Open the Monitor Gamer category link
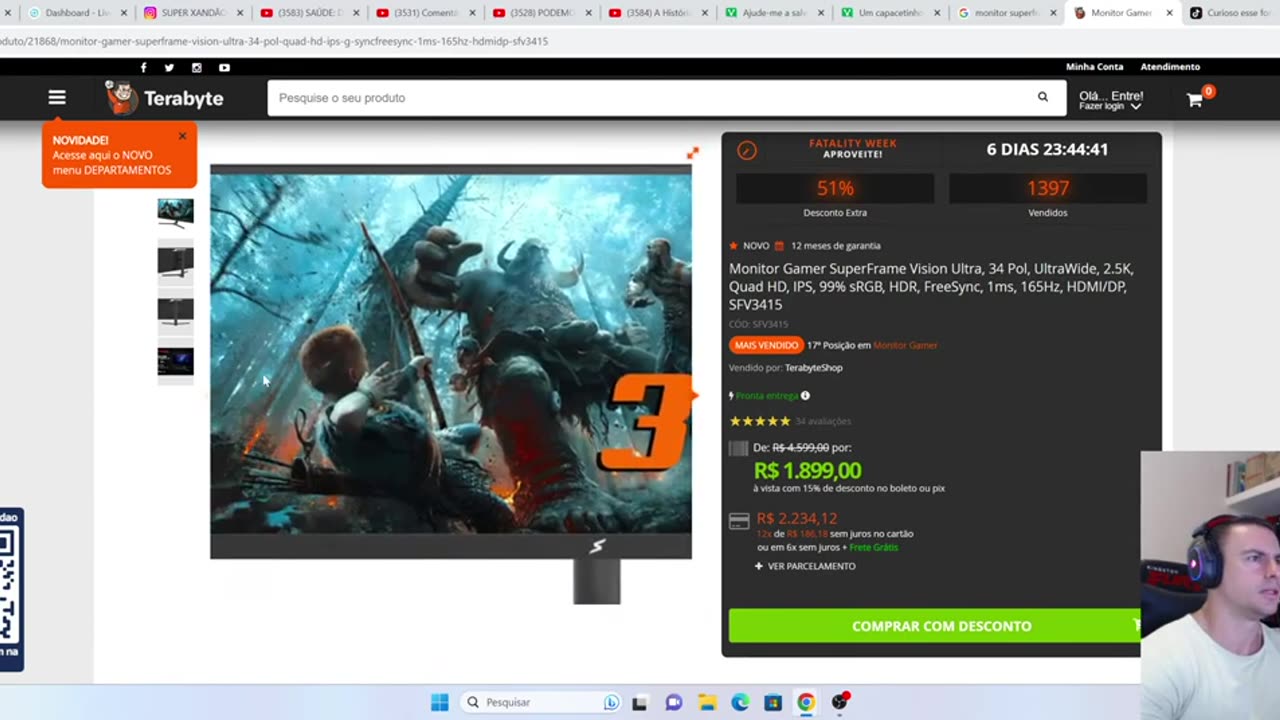1280x720 pixels. [x=905, y=345]
